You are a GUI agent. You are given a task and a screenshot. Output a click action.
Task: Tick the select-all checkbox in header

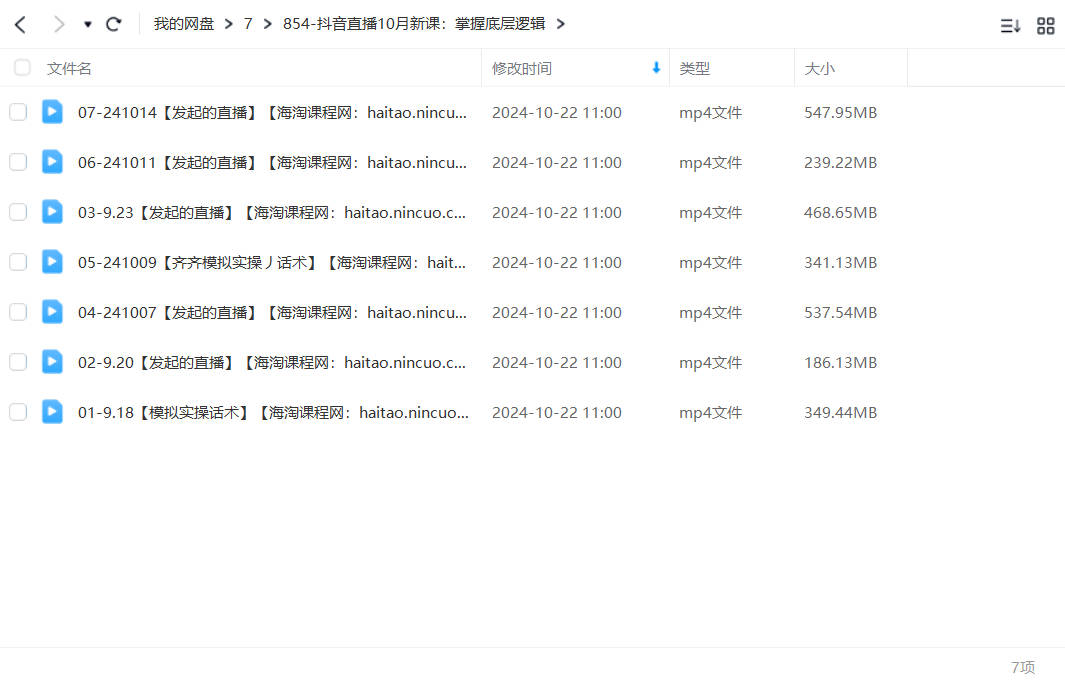[22, 67]
